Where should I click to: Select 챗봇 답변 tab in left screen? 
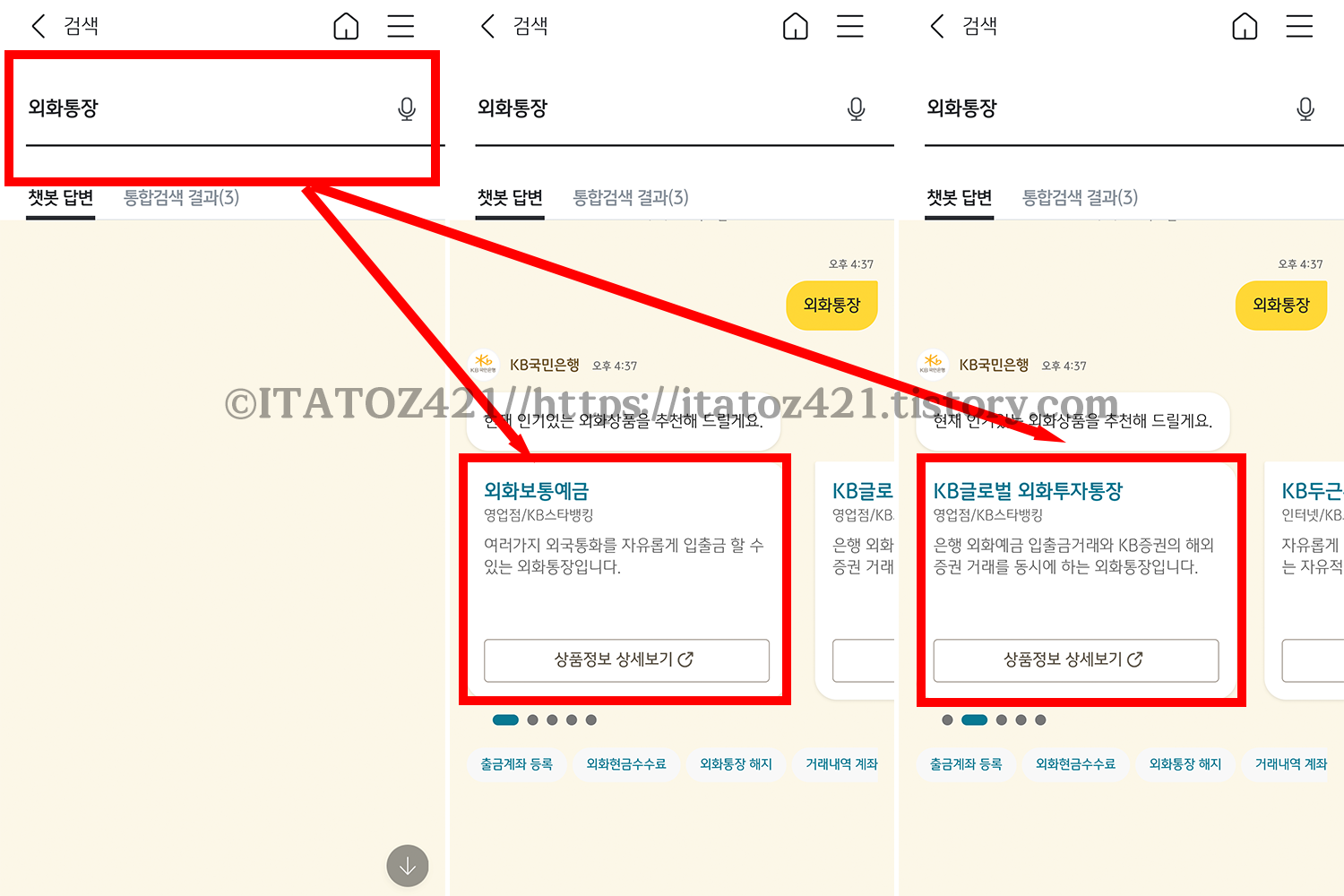click(x=61, y=198)
